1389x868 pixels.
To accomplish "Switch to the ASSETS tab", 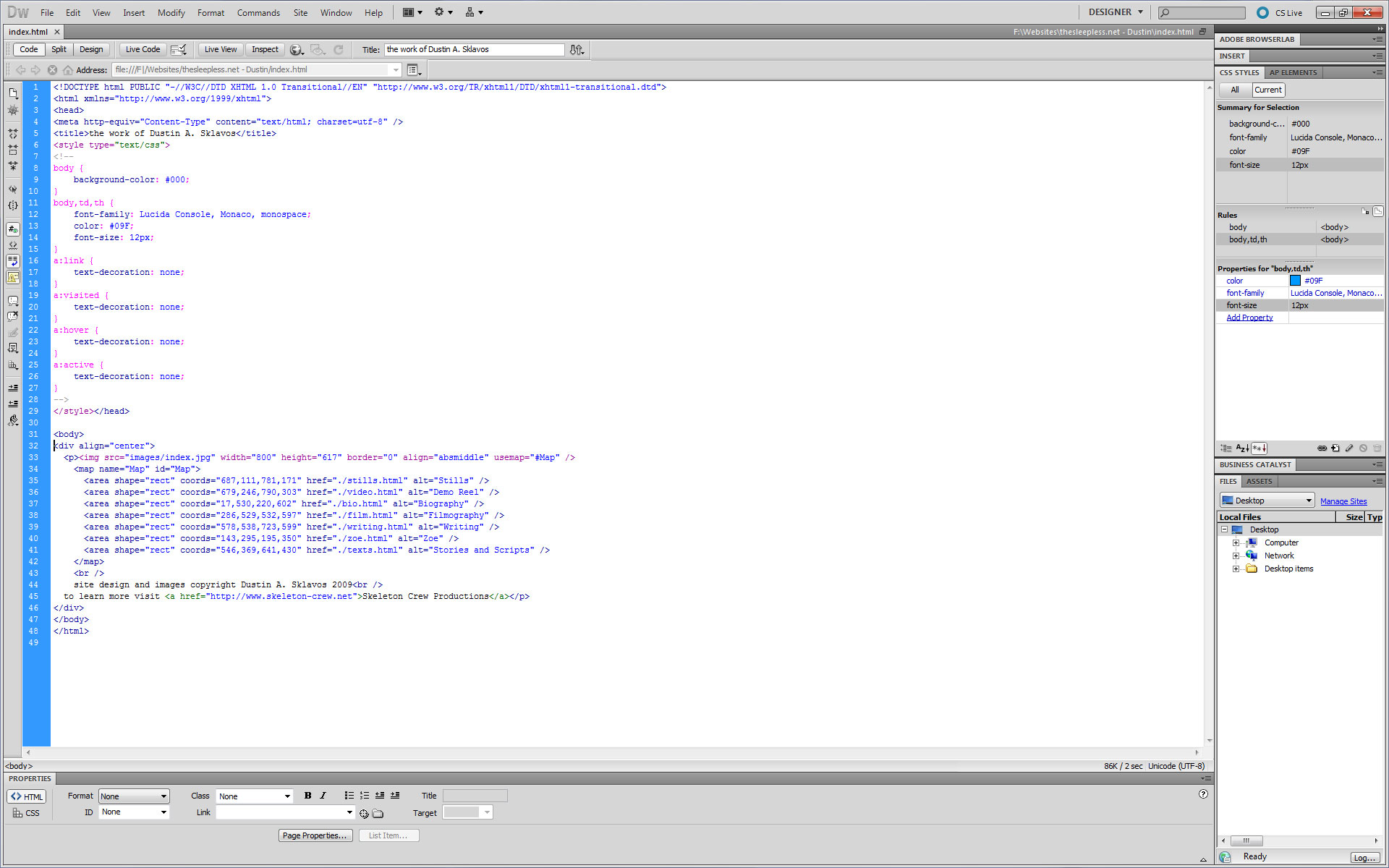I will 1260,481.
